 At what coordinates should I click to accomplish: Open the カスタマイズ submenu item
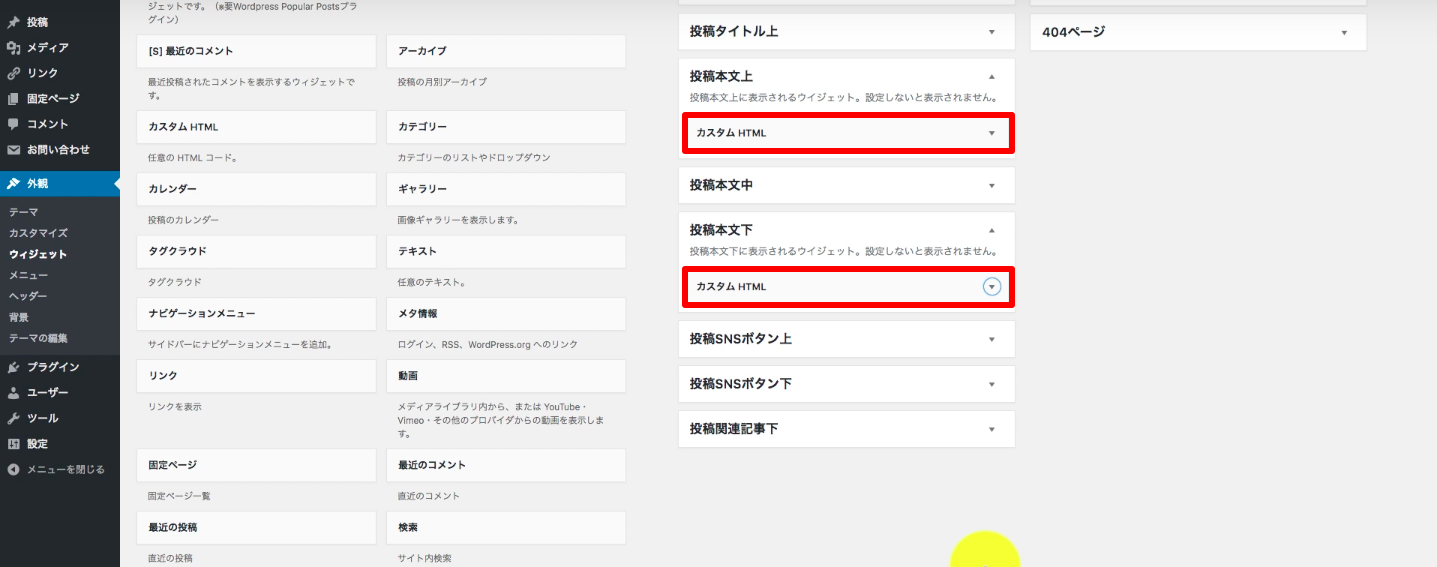[38, 233]
